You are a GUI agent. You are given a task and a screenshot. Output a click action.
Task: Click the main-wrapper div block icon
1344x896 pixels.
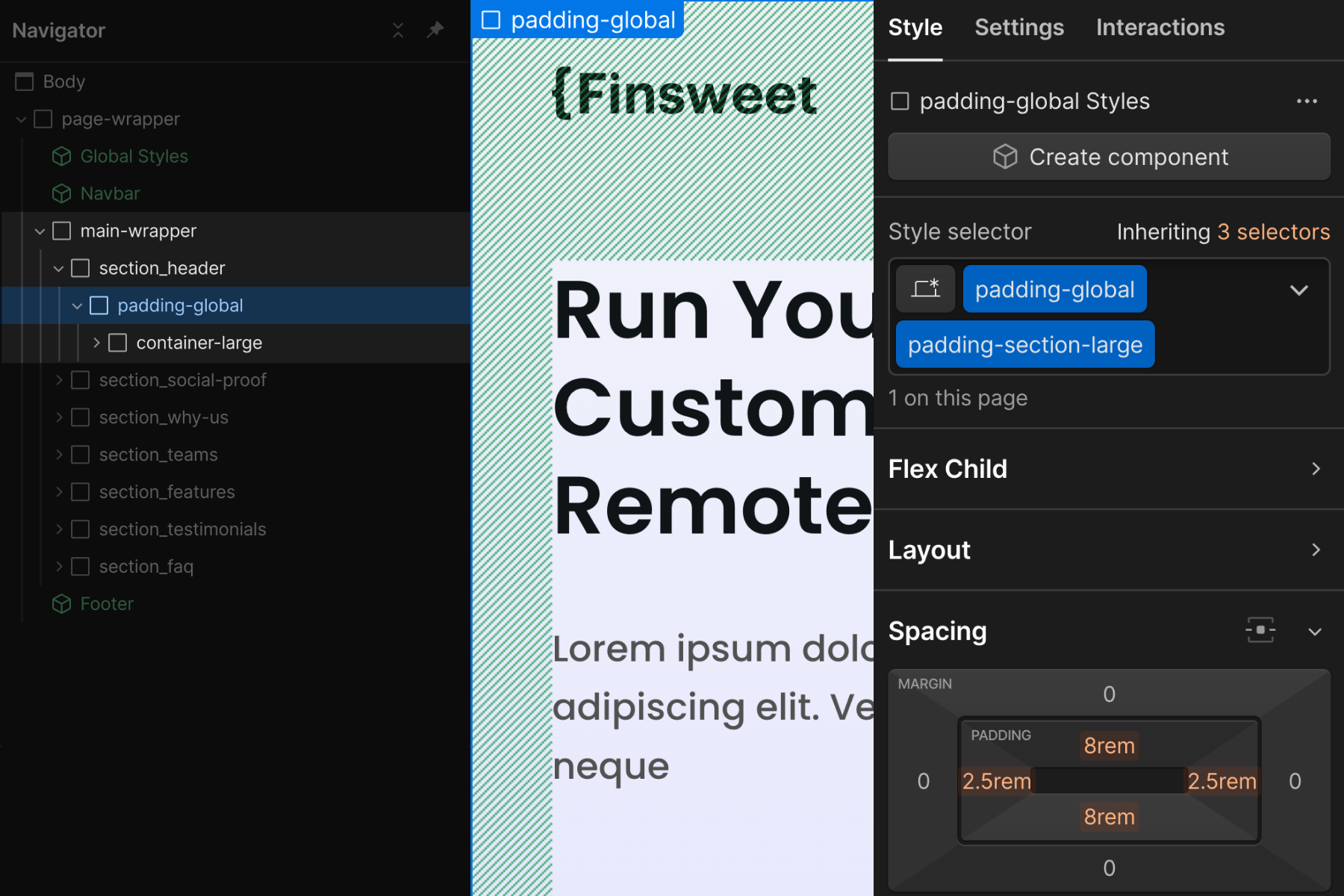(62, 231)
